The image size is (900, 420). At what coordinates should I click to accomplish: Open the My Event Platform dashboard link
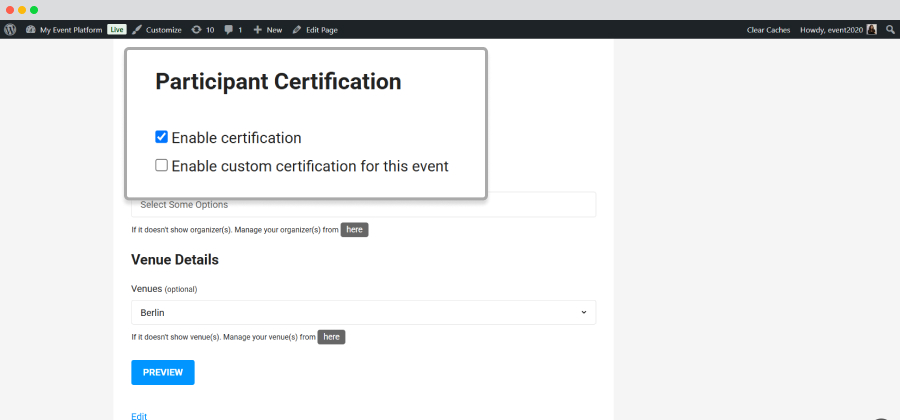click(x=64, y=30)
